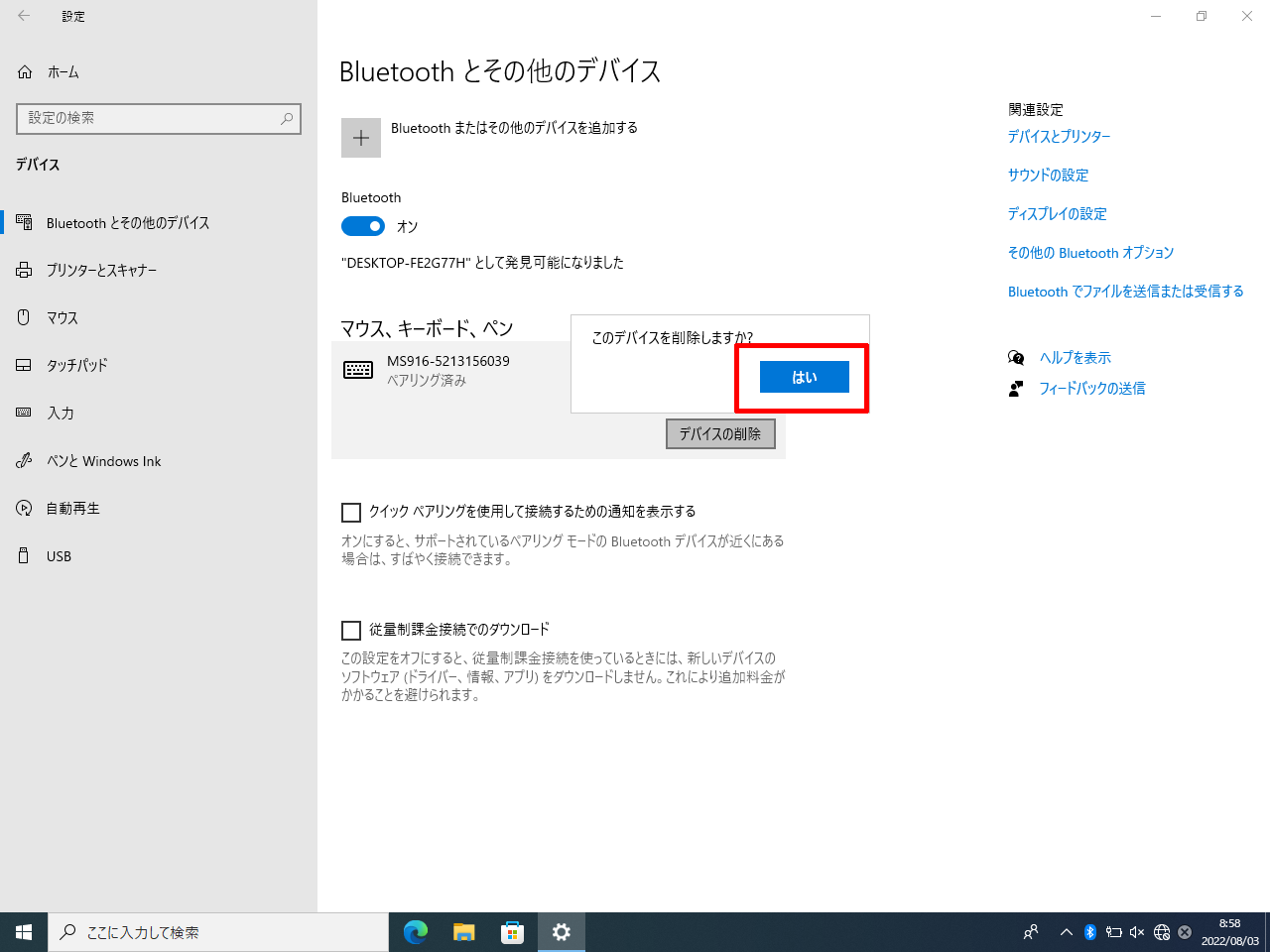The width and height of the screenshot is (1270, 952).
Task: Click ヘルプを表示 link
Action: 1076,358
